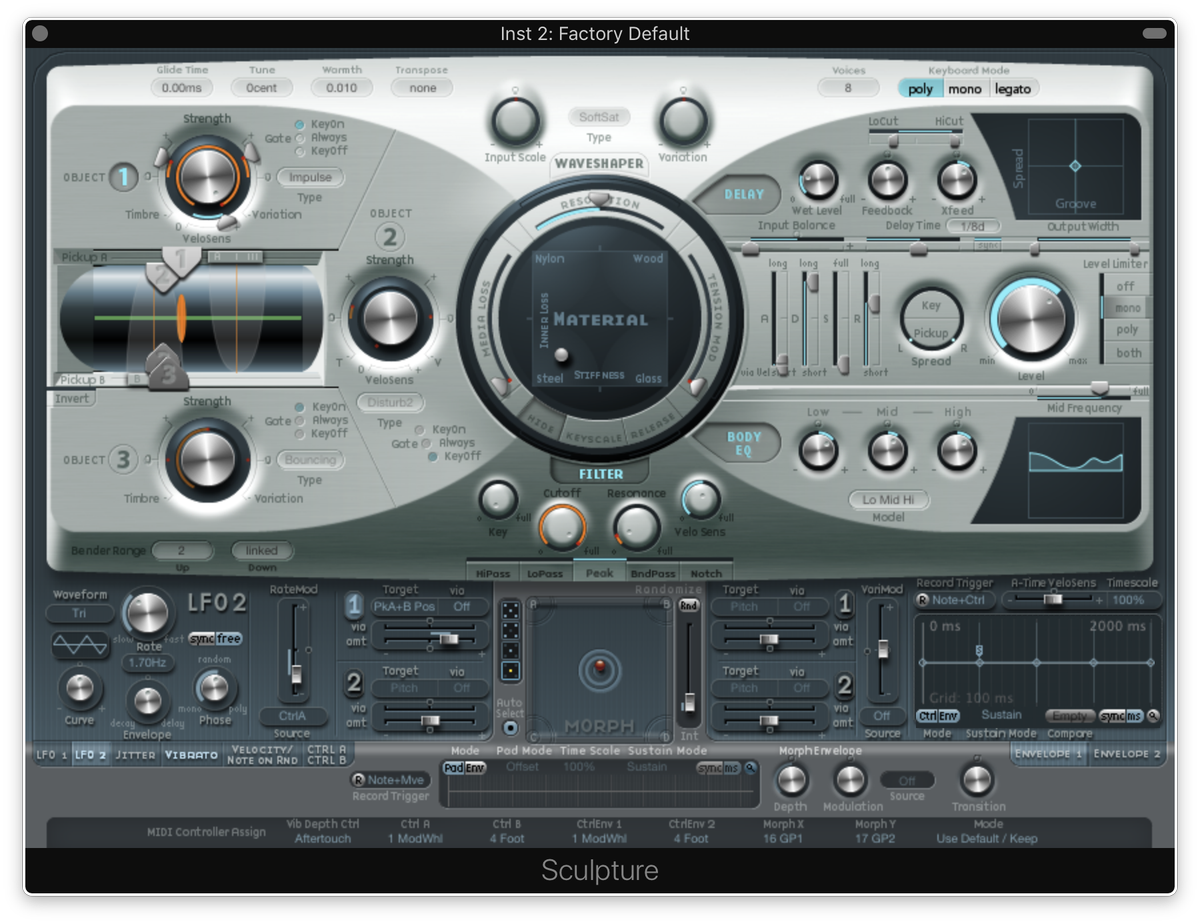Toggle the Object 3 on/off button
Viewport: 1200px width, 924px height.
tap(124, 459)
